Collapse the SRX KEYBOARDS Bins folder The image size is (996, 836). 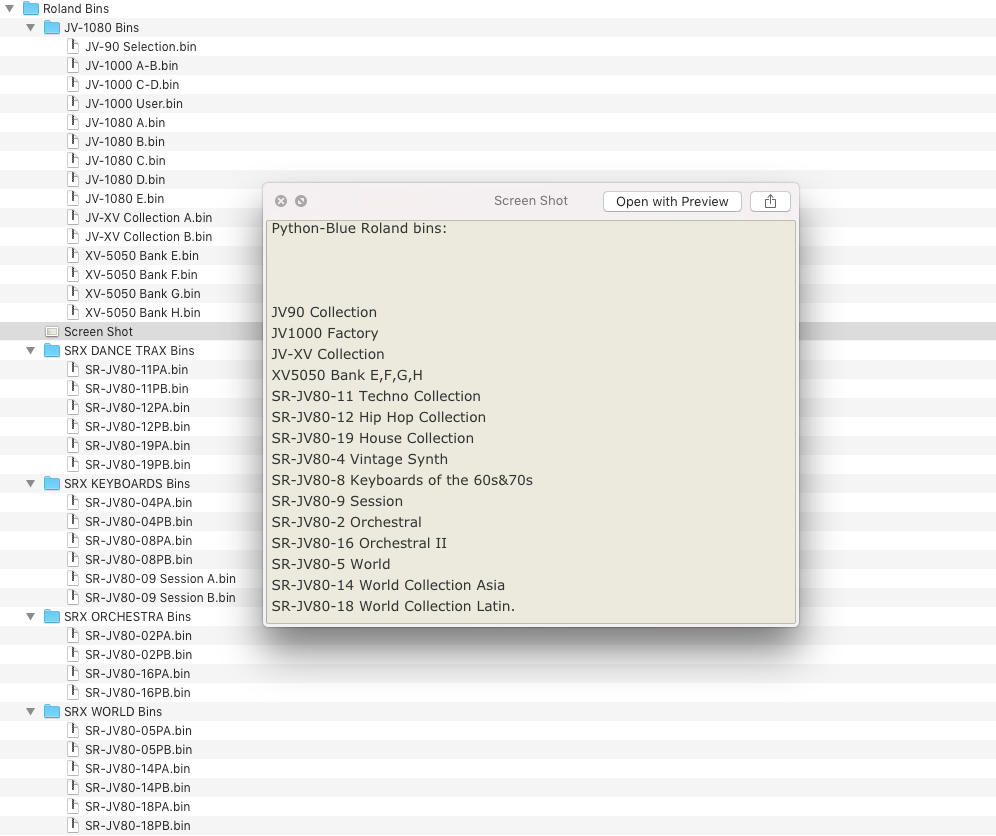(30, 484)
